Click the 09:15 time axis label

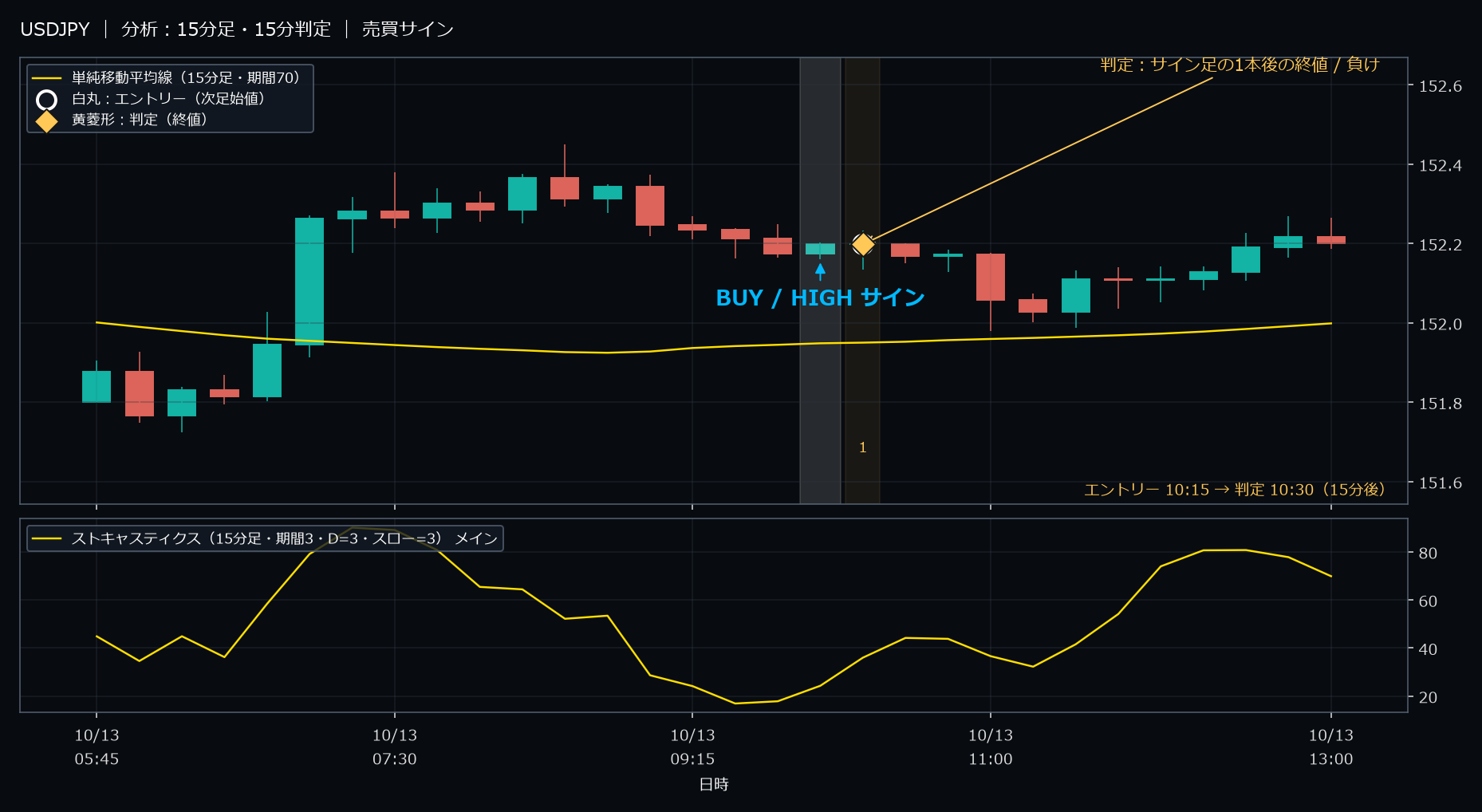(x=692, y=759)
